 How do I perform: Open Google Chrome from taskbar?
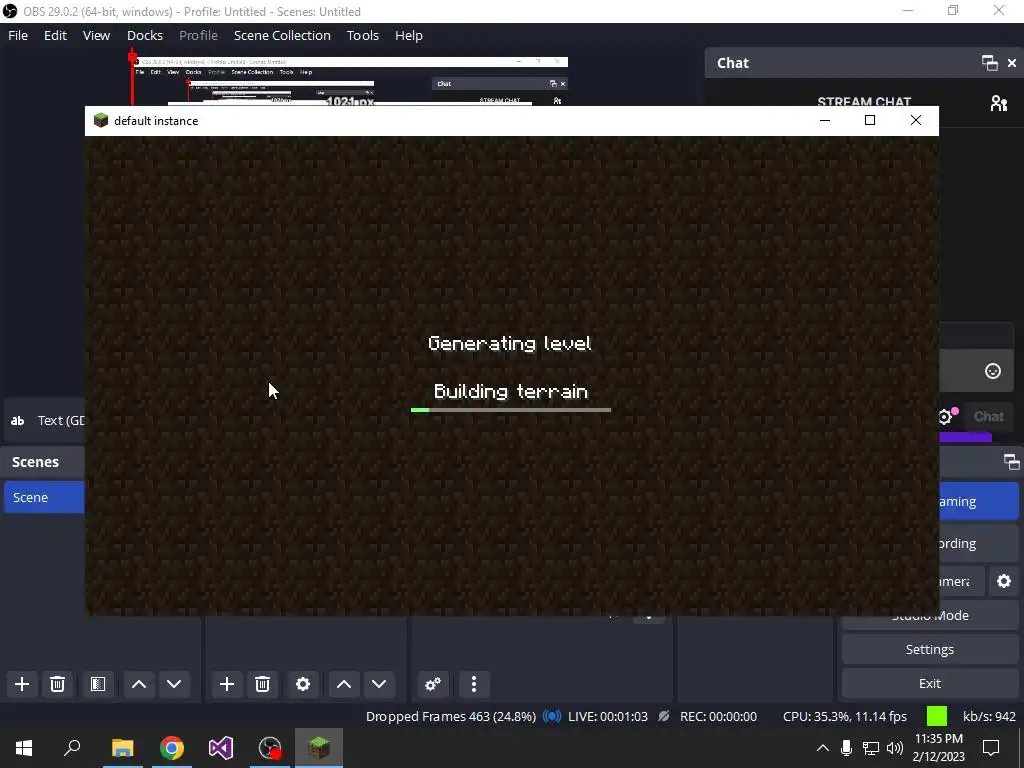click(x=172, y=748)
